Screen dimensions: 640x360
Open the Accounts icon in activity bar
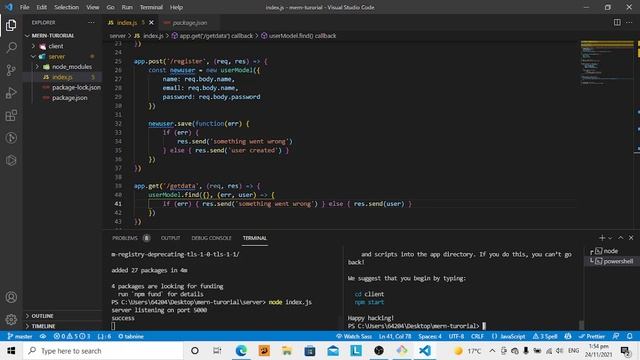coord(11,297)
